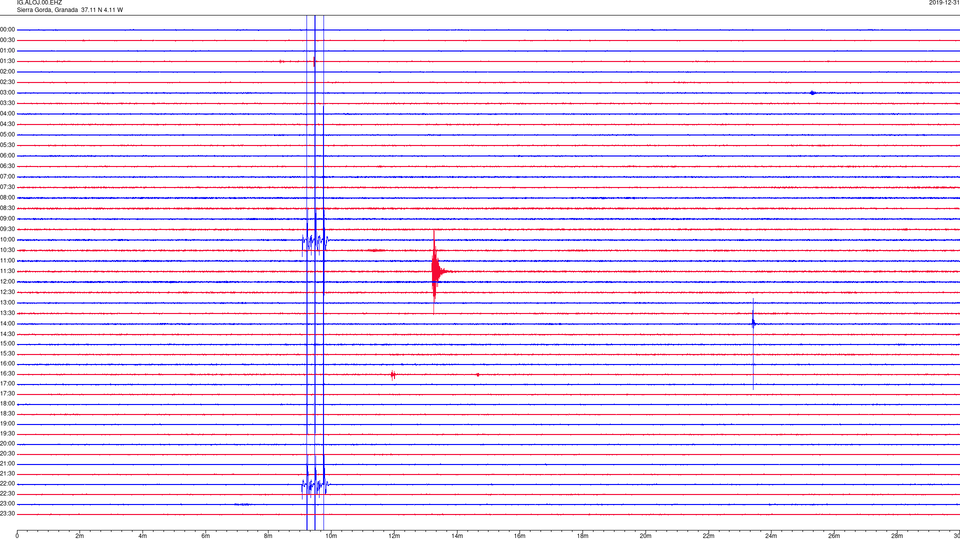This screenshot has width=960, height=540.
Task: Select the 04:00 time label
Action: 7,113
